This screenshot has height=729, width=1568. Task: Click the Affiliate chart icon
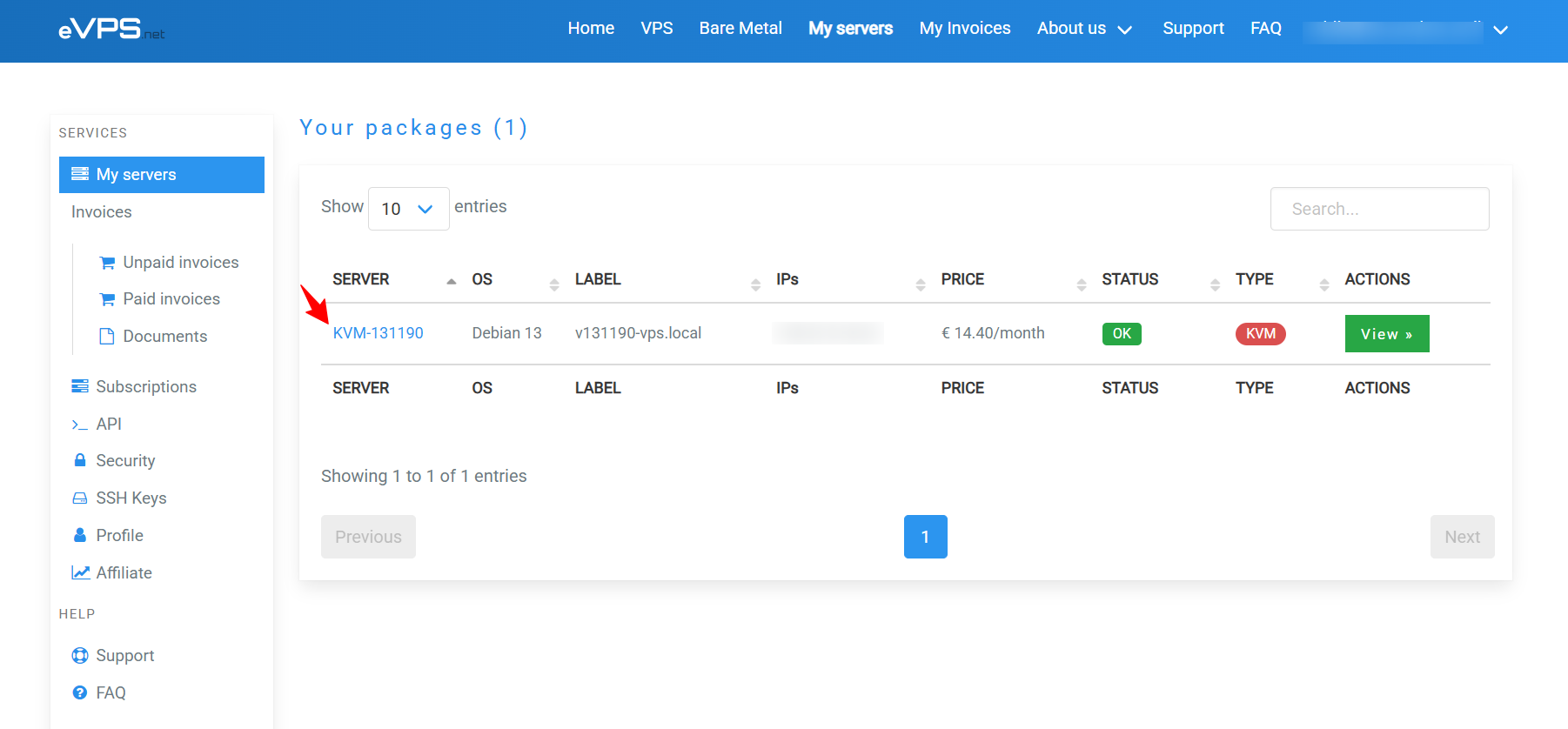click(x=81, y=572)
